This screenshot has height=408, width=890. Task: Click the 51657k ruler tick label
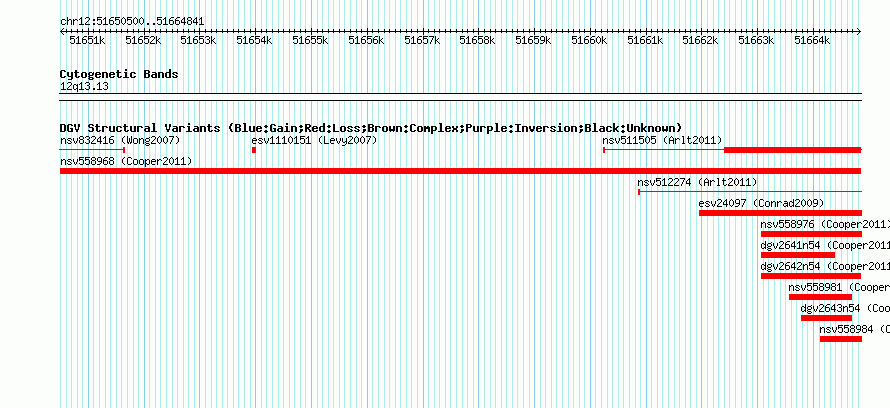coord(422,40)
